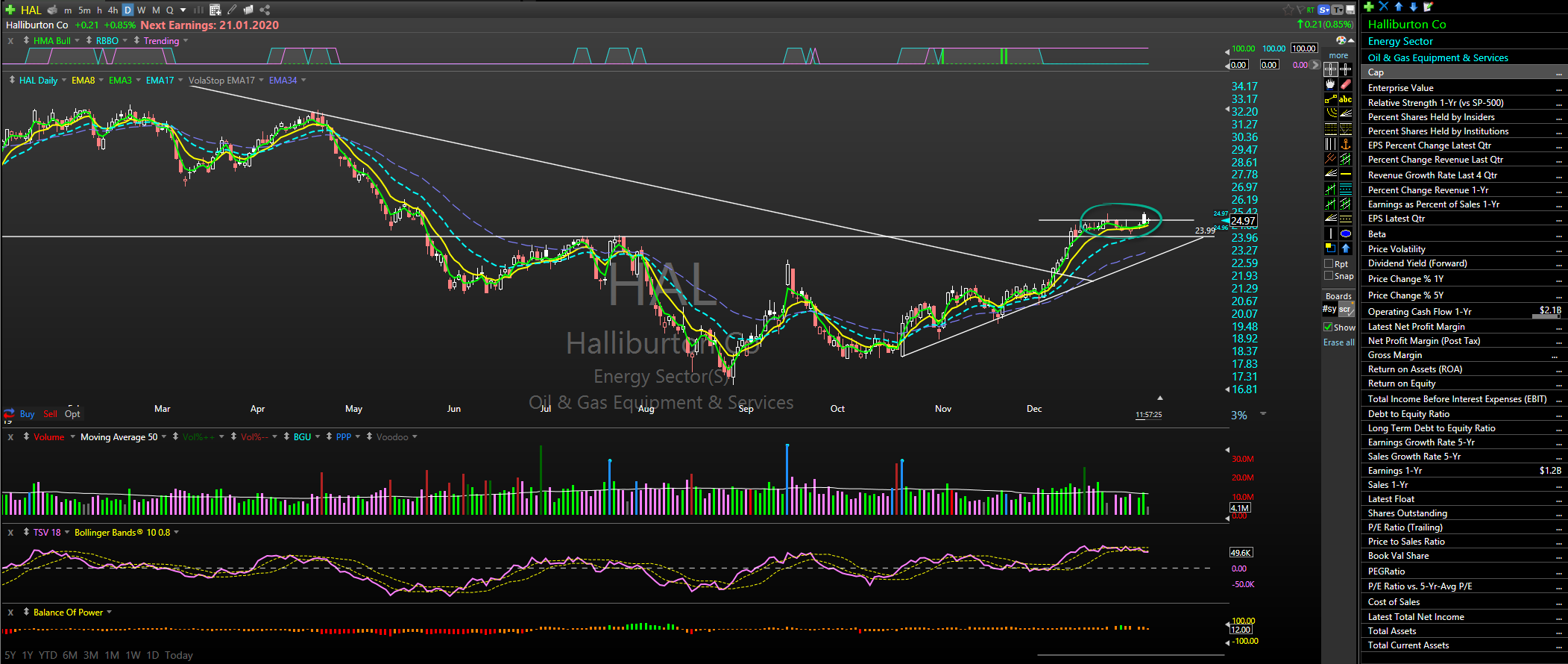Switch to the 4h timeframe

113,10
